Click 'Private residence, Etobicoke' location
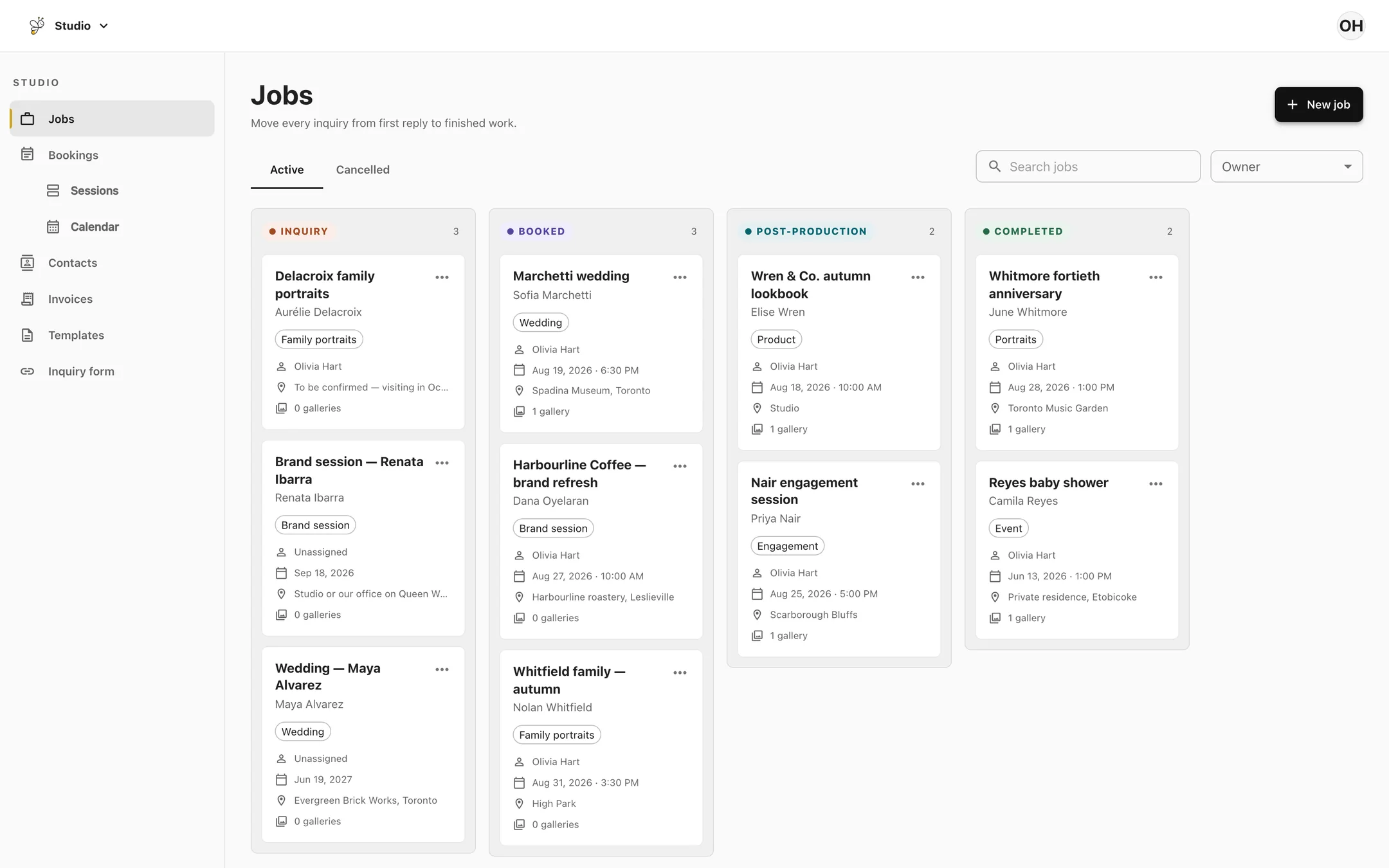 click(x=1072, y=597)
